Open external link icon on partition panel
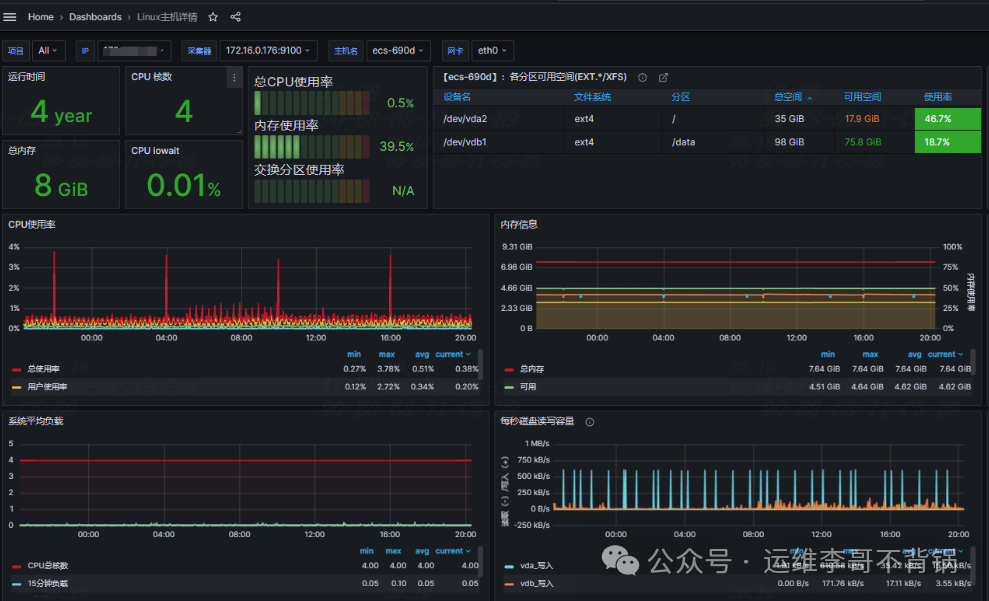The image size is (989, 601). click(x=663, y=77)
